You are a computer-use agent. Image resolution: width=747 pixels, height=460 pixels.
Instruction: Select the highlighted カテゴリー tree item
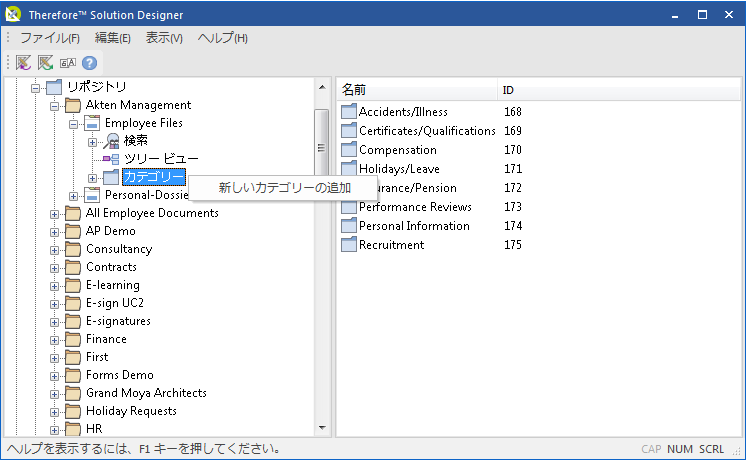(153, 177)
